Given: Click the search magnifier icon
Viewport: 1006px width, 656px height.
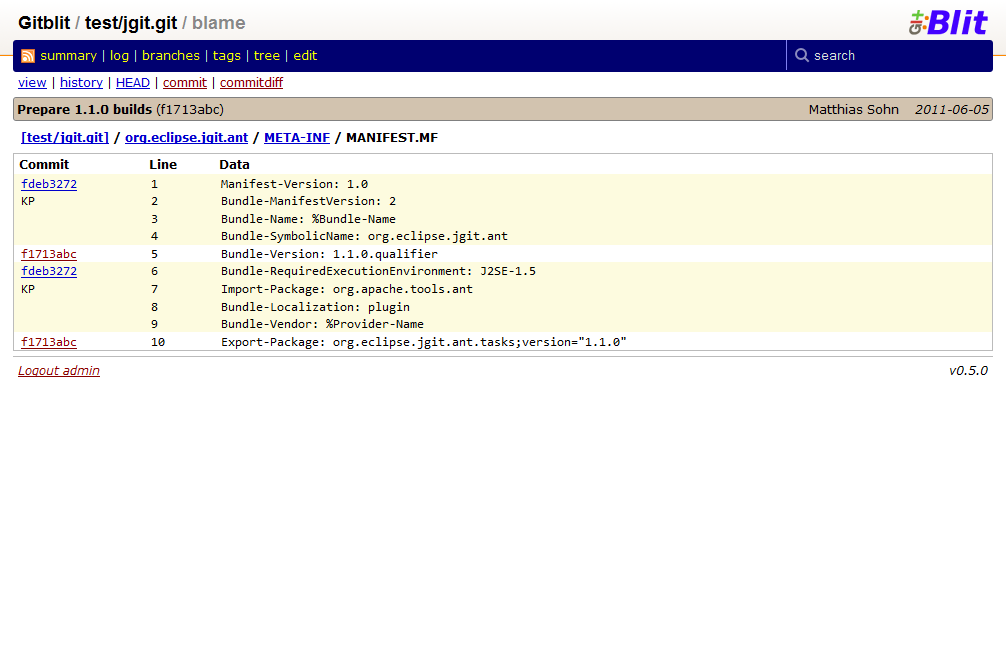Looking at the screenshot, I should coord(801,55).
